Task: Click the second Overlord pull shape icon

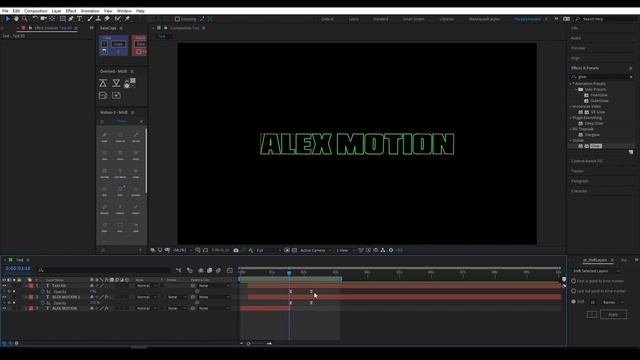Action: click(116, 83)
